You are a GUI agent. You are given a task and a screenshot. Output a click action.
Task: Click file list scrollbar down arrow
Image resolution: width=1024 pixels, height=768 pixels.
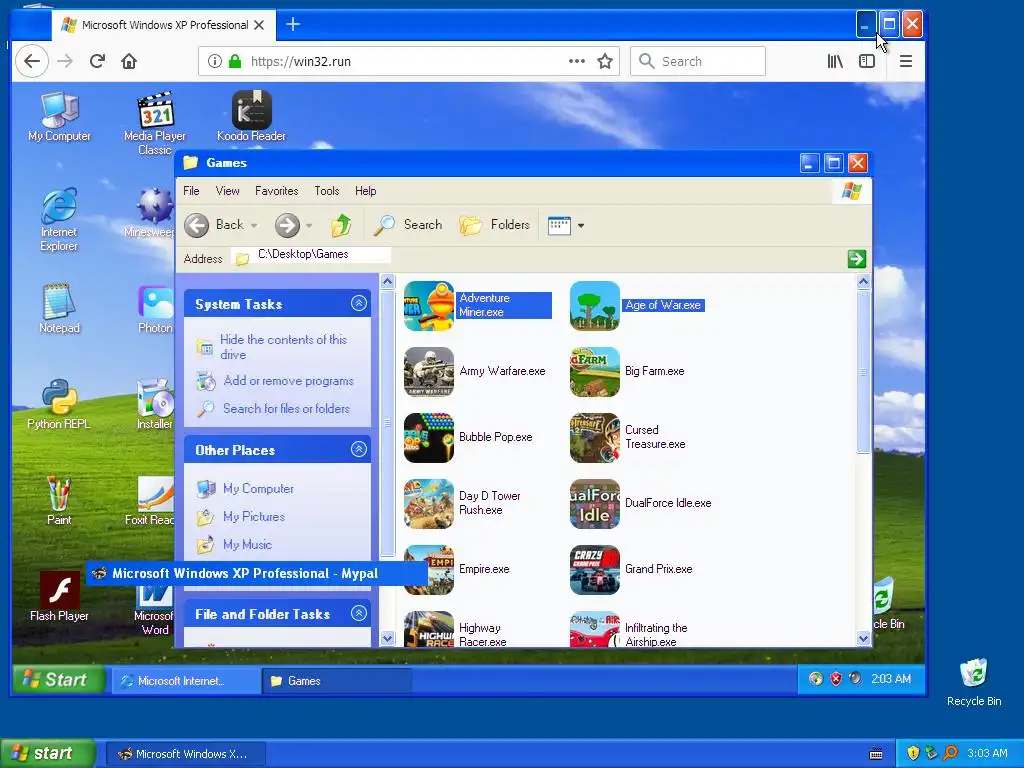click(863, 639)
